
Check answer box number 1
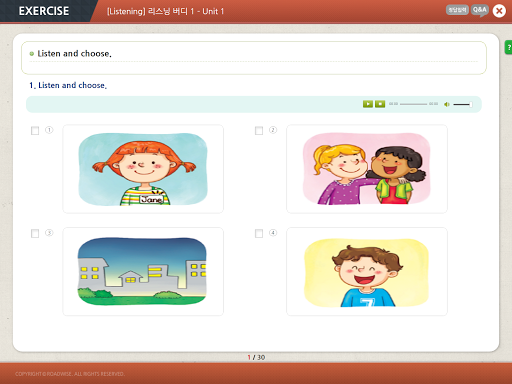tap(35, 131)
